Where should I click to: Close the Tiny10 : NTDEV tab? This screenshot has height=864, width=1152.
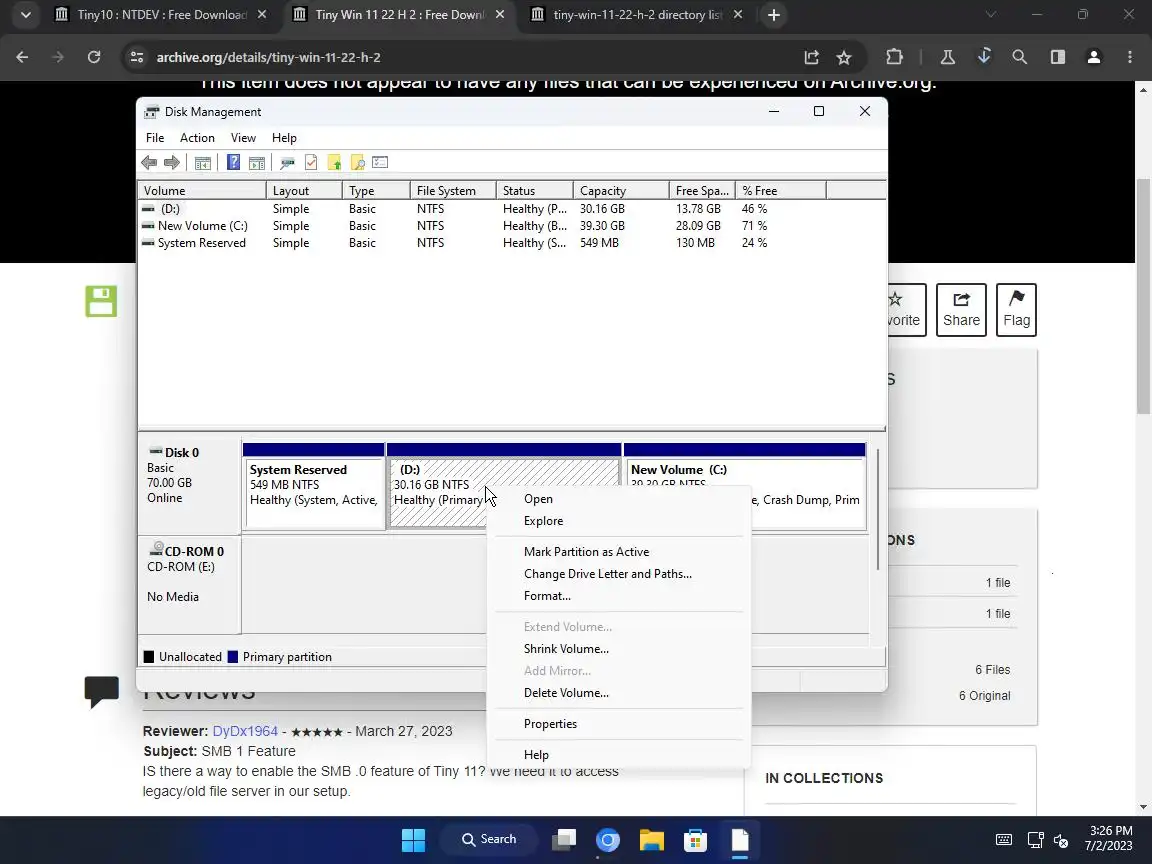point(262,15)
